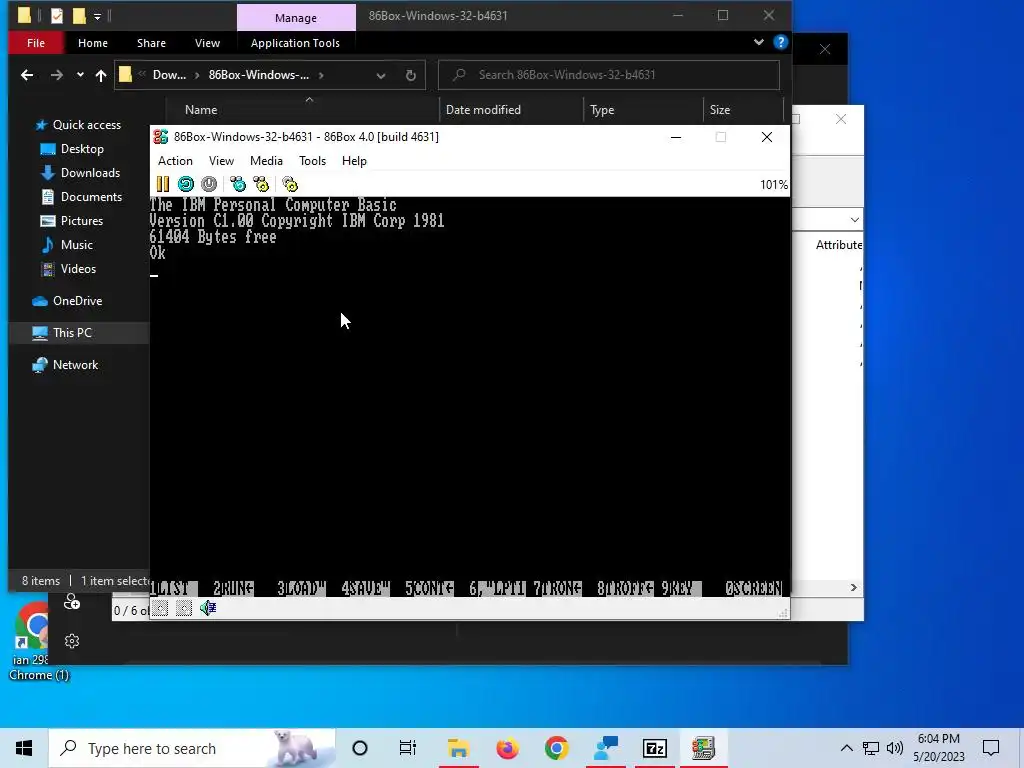Viewport: 1024px width, 768px height.
Task: Click the Explorer search box
Action: 609,75
